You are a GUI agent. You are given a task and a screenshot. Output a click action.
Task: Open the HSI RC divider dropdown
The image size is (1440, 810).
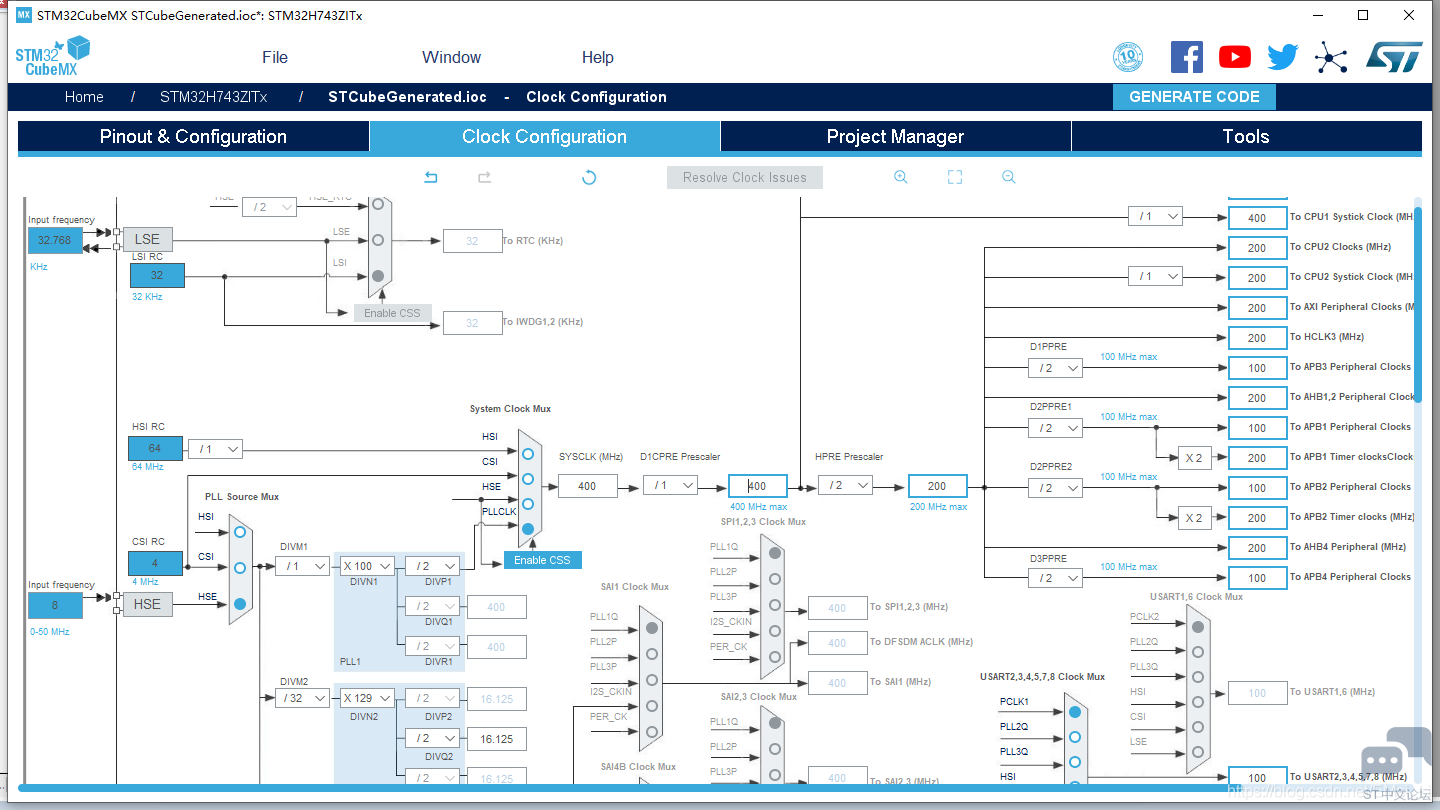215,449
